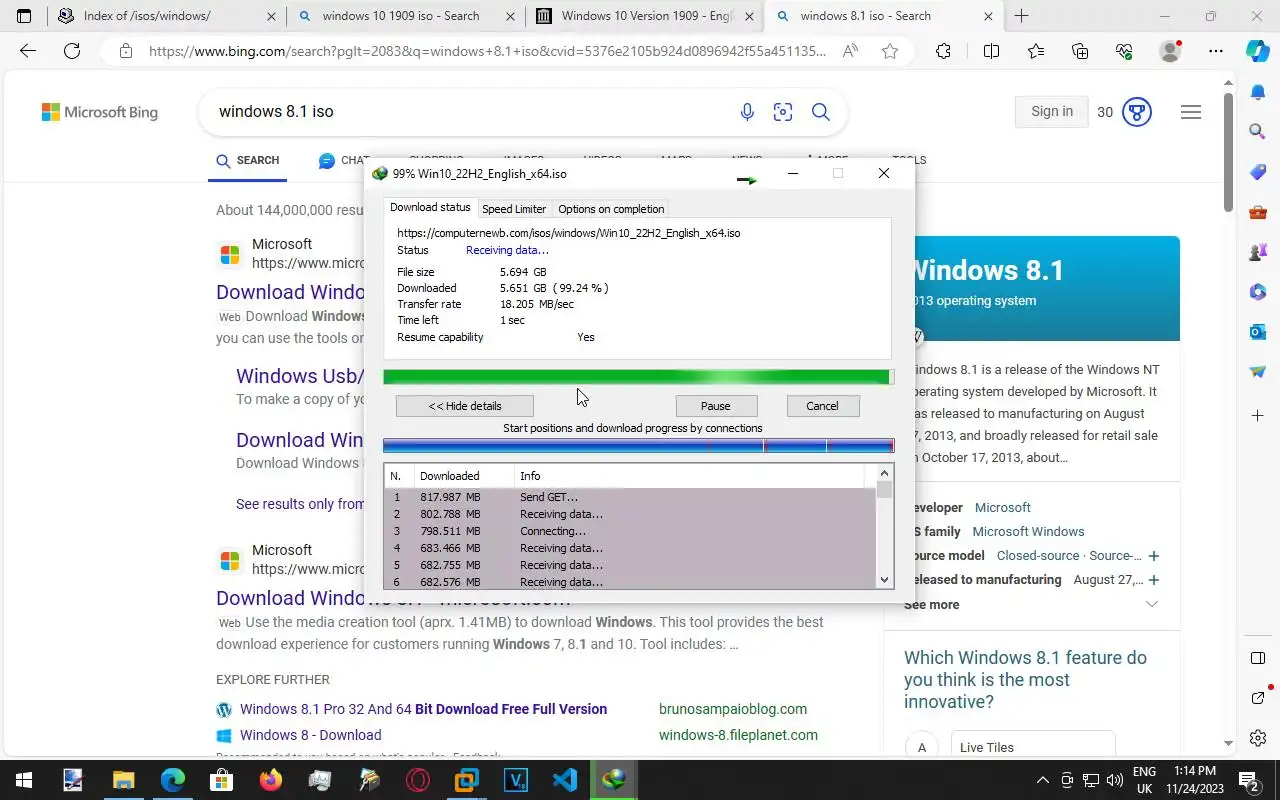Open sidebar notifications bell
The width and height of the screenshot is (1280, 800).
[1258, 92]
